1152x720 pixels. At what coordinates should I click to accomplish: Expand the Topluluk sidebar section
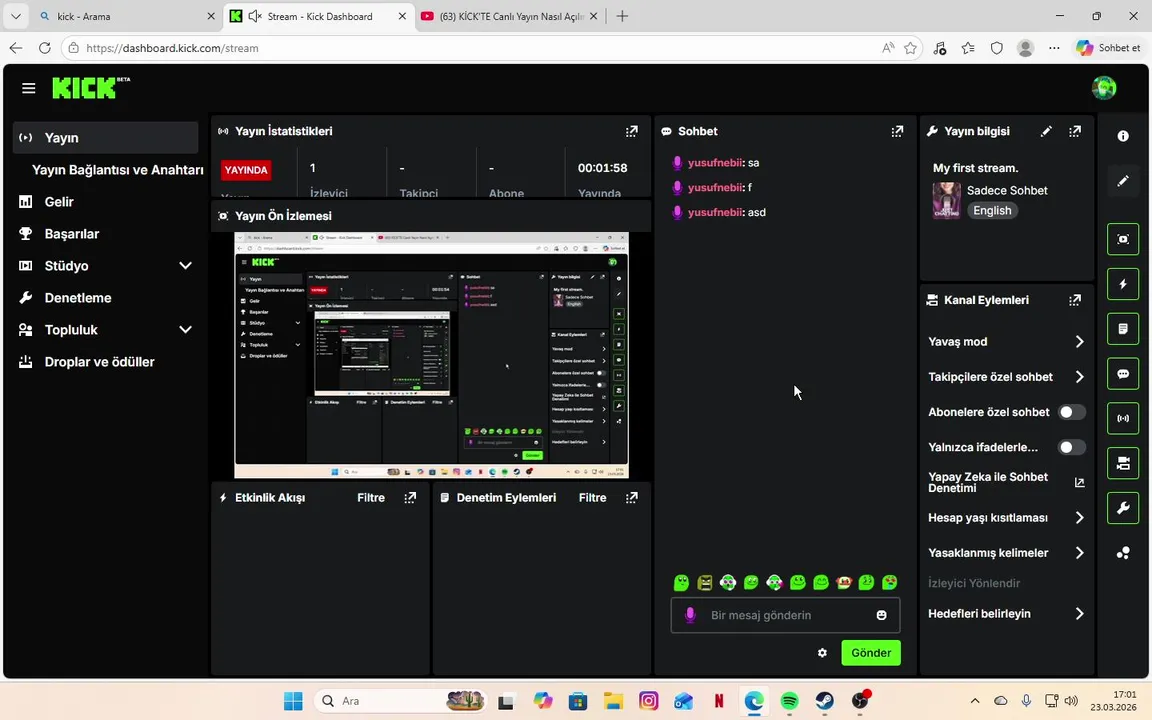(x=185, y=330)
